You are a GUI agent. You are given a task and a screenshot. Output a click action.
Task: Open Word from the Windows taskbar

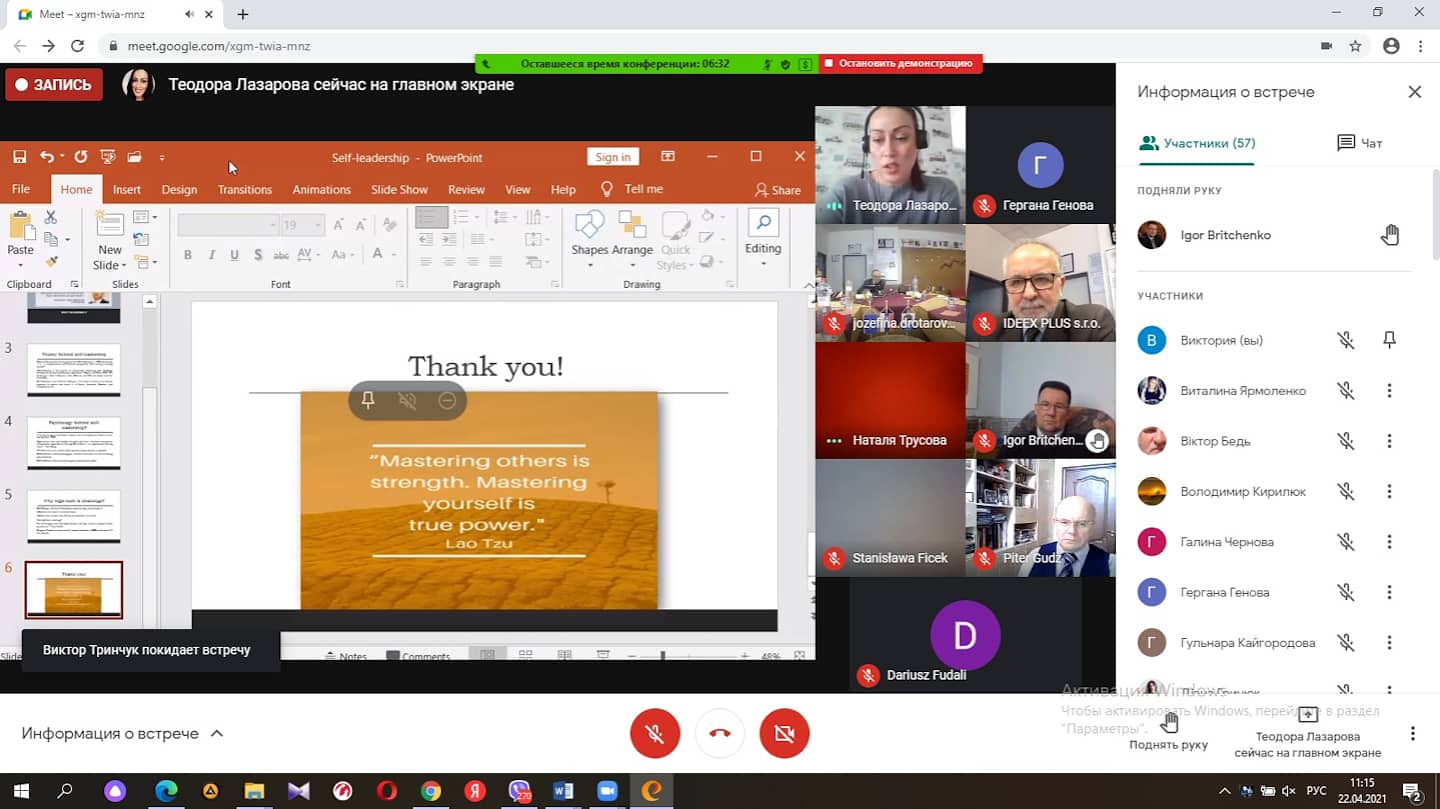(563, 791)
